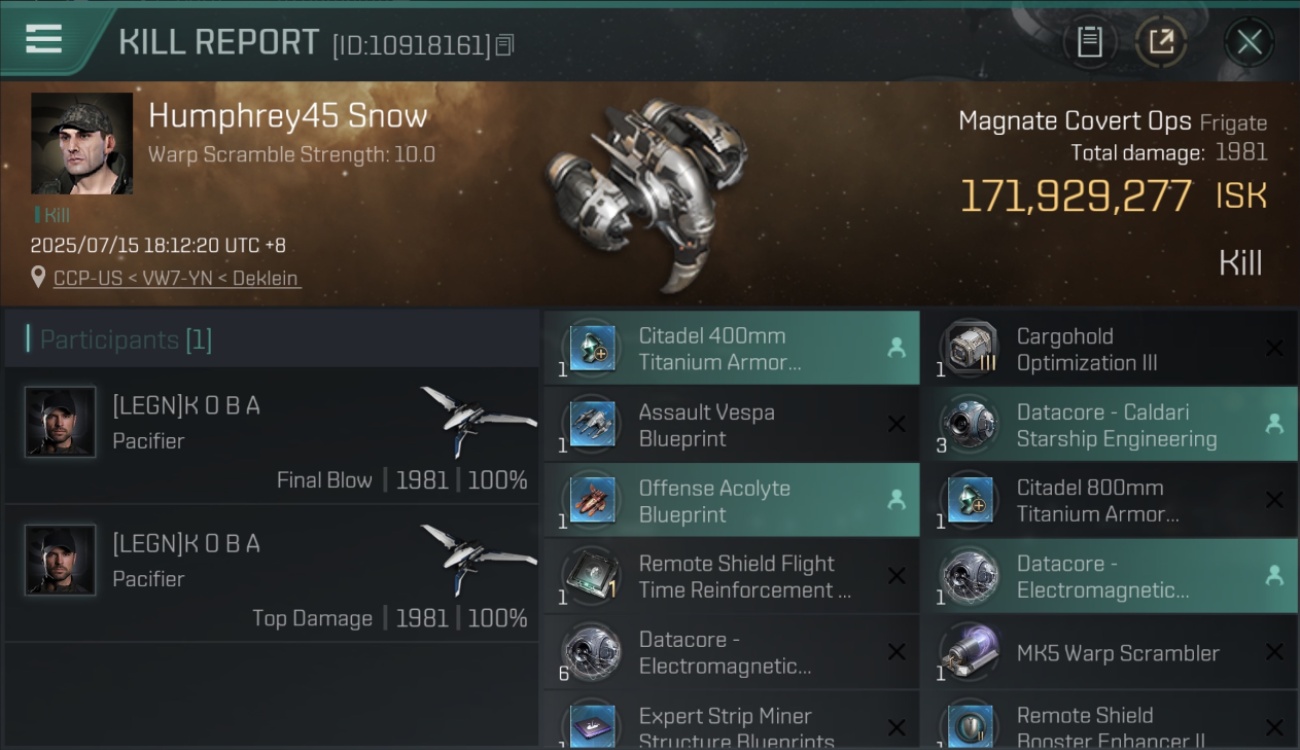The width and height of the screenshot is (1300, 750).
Task: Toggle status marker on Datacore - Caldari Starship Engineering
Action: (x=1274, y=424)
